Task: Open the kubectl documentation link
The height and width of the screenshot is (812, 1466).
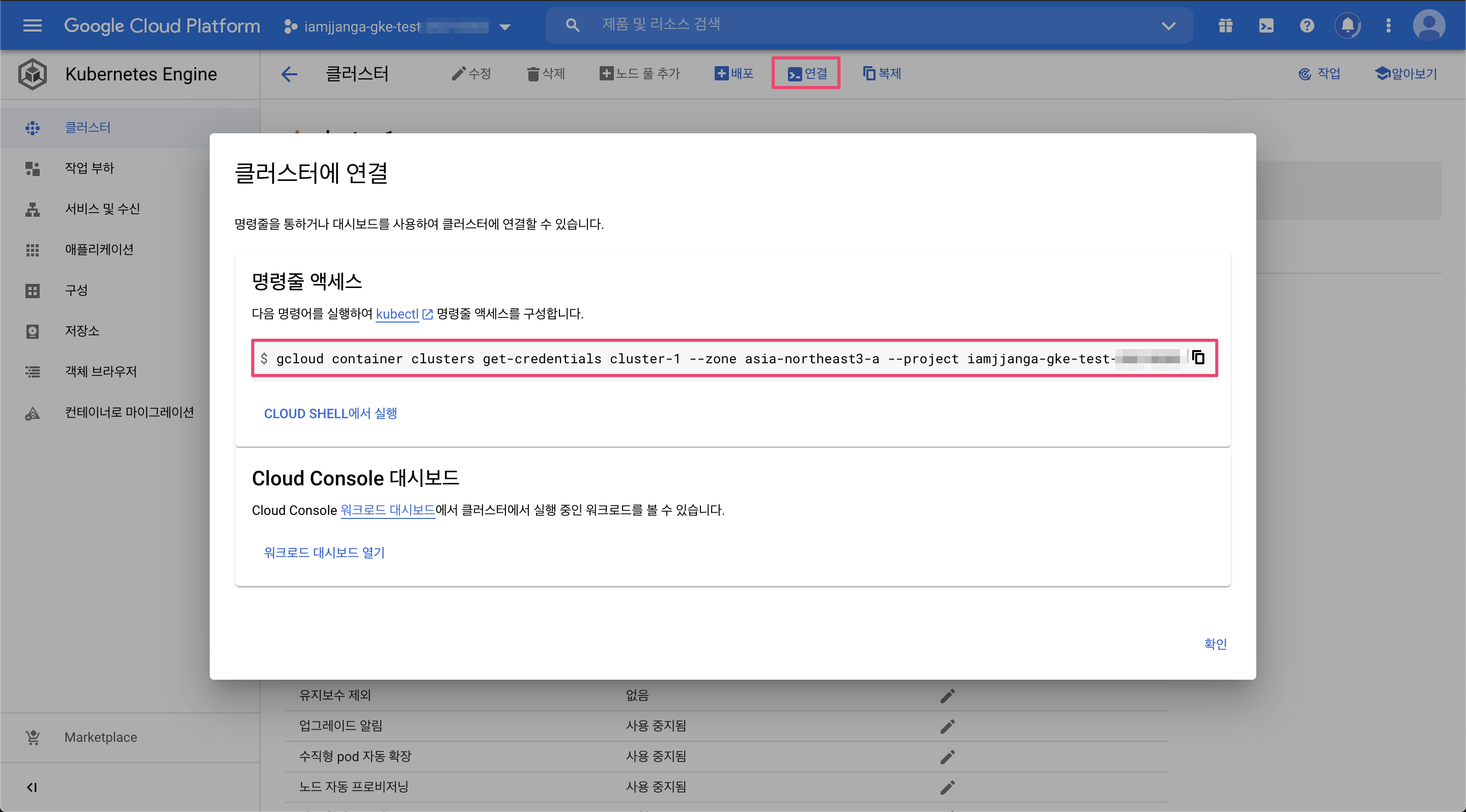Action: tap(397, 314)
